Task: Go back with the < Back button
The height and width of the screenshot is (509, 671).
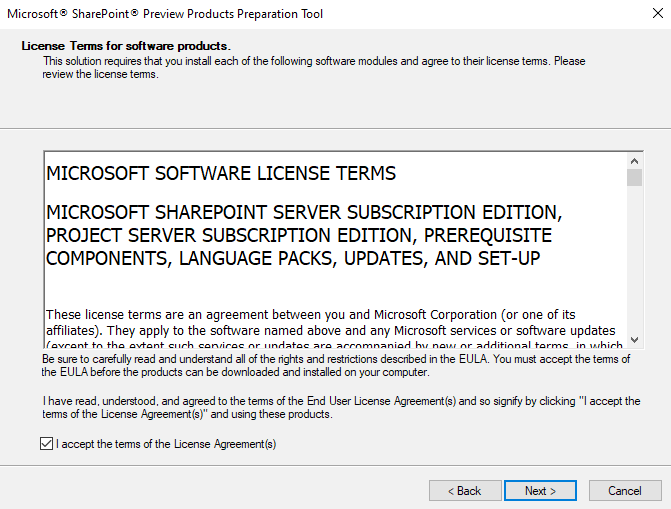Action: coord(465,491)
